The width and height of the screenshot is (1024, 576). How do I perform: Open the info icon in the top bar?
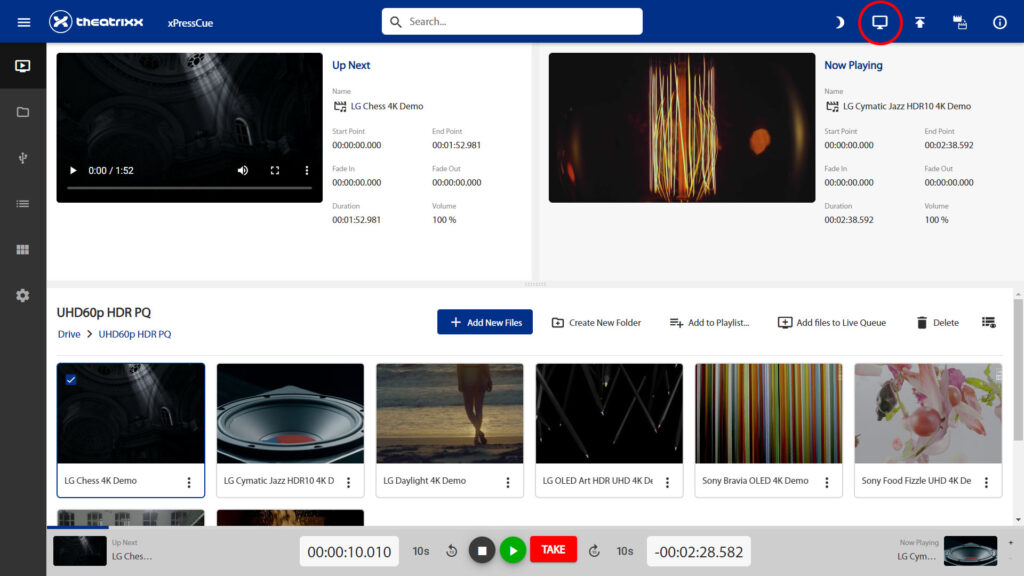click(999, 22)
